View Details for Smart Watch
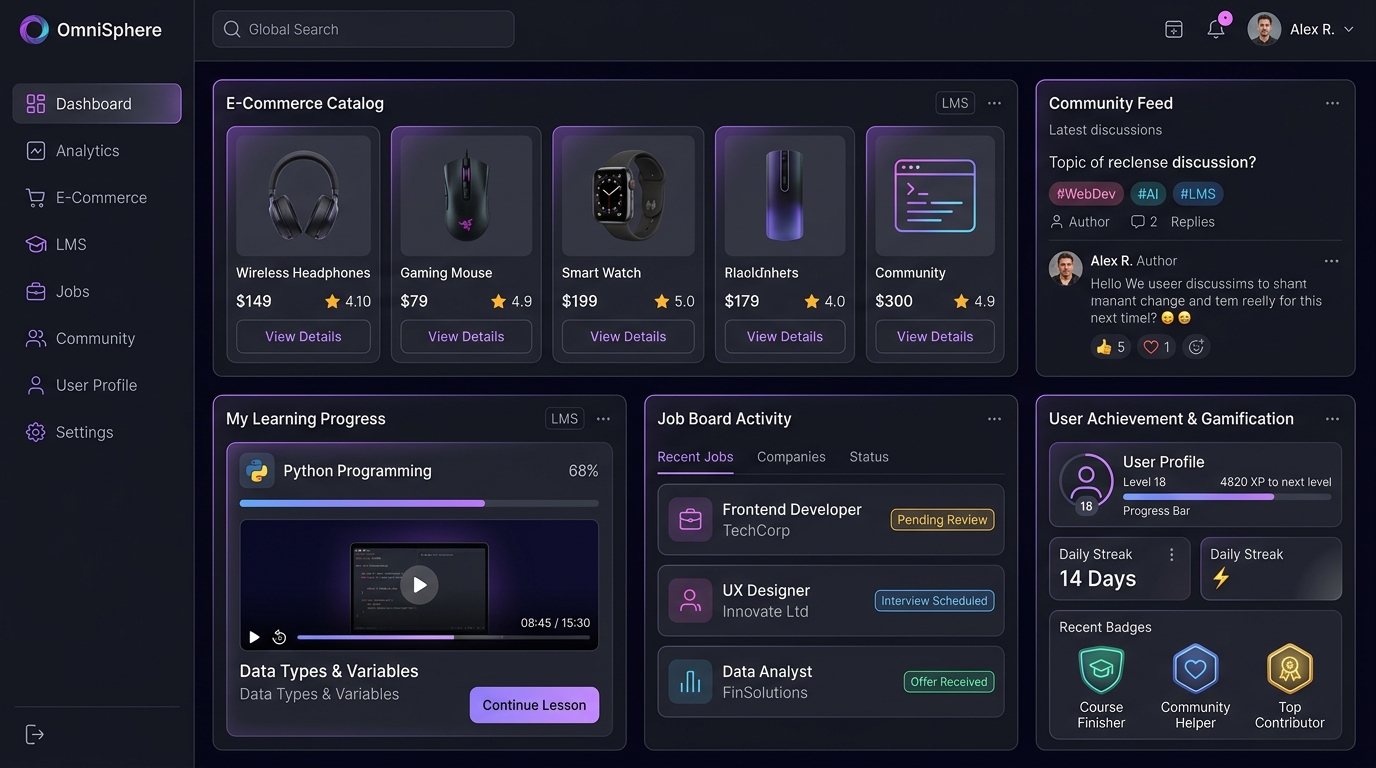This screenshot has height=768, width=1376. click(628, 337)
